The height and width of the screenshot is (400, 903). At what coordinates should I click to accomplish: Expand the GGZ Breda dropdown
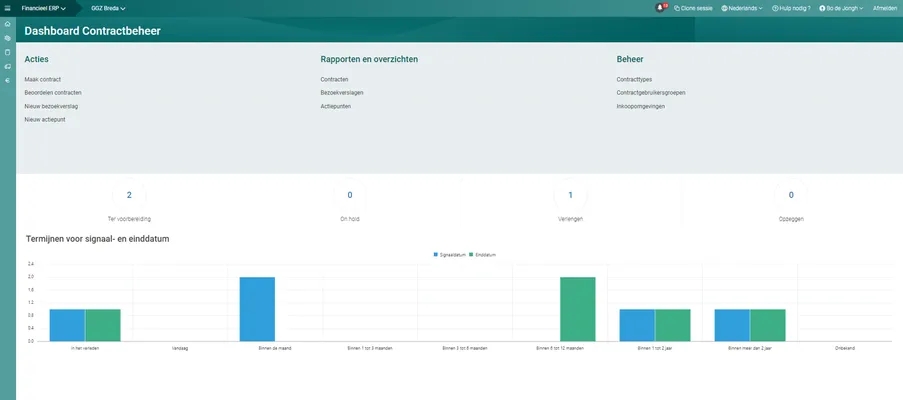point(108,8)
